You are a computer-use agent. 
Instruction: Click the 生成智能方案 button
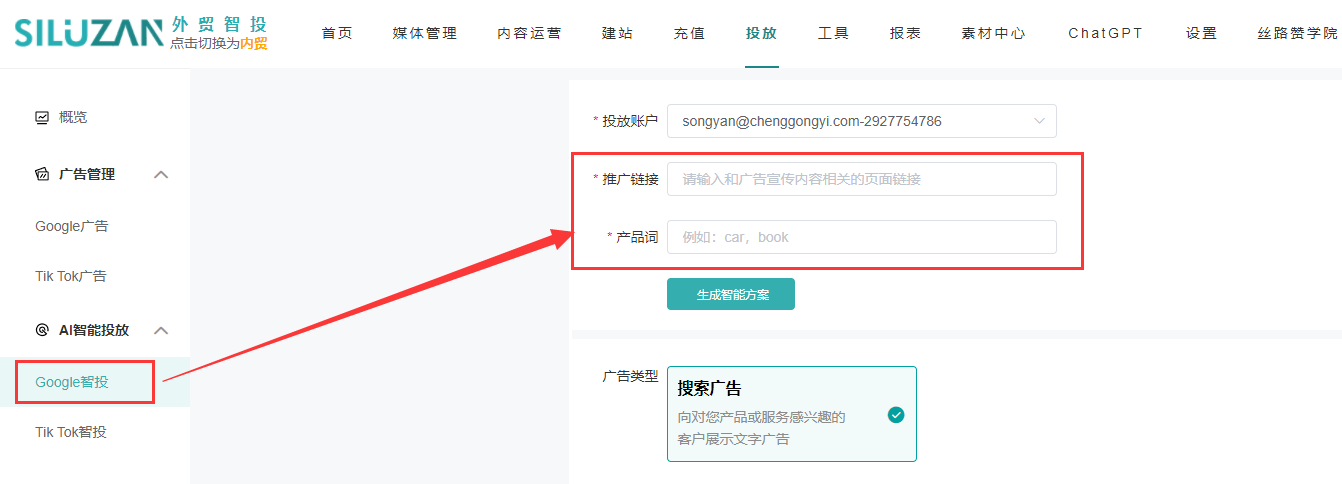pos(731,294)
